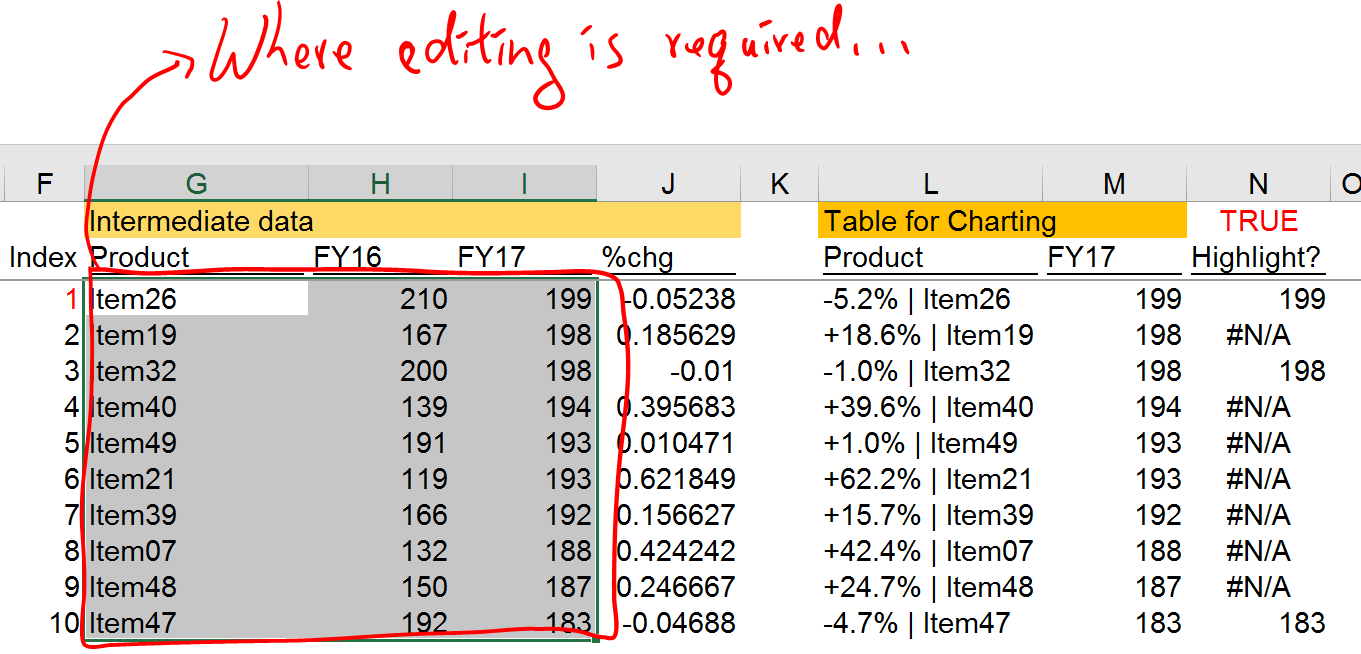Click the column J header
The width and height of the screenshot is (1361, 654).
coord(667,183)
